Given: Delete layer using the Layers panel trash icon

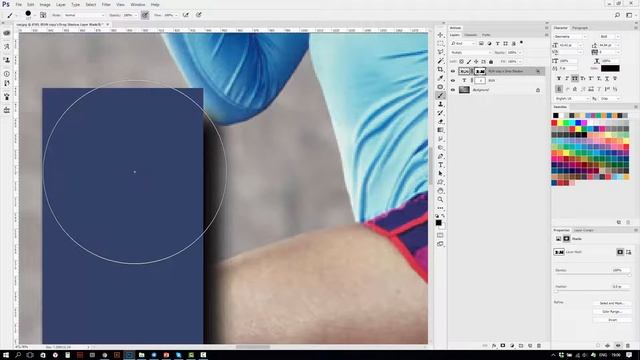Looking at the screenshot, I should 539,346.
